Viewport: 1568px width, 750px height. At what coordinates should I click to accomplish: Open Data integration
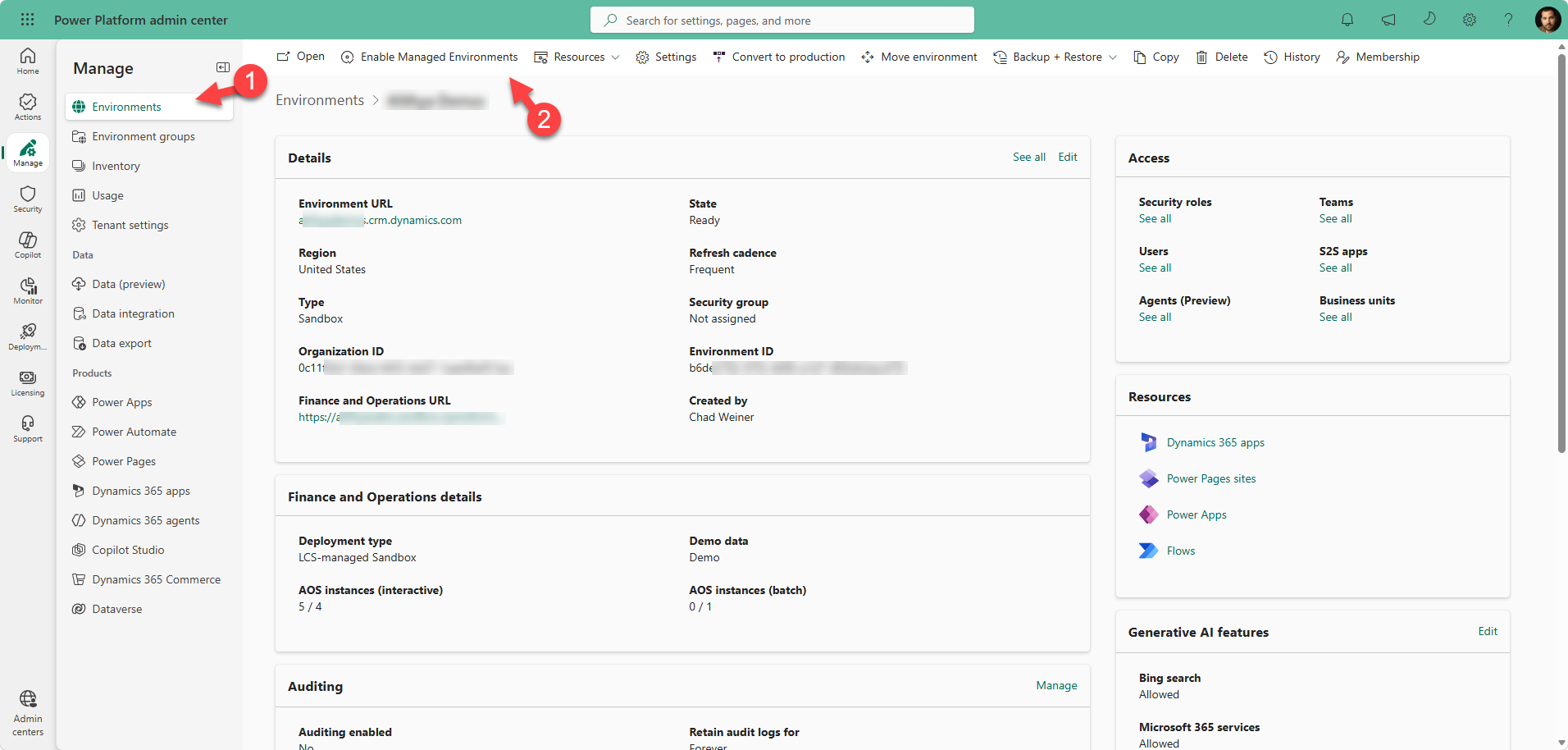pyautogui.click(x=148, y=313)
